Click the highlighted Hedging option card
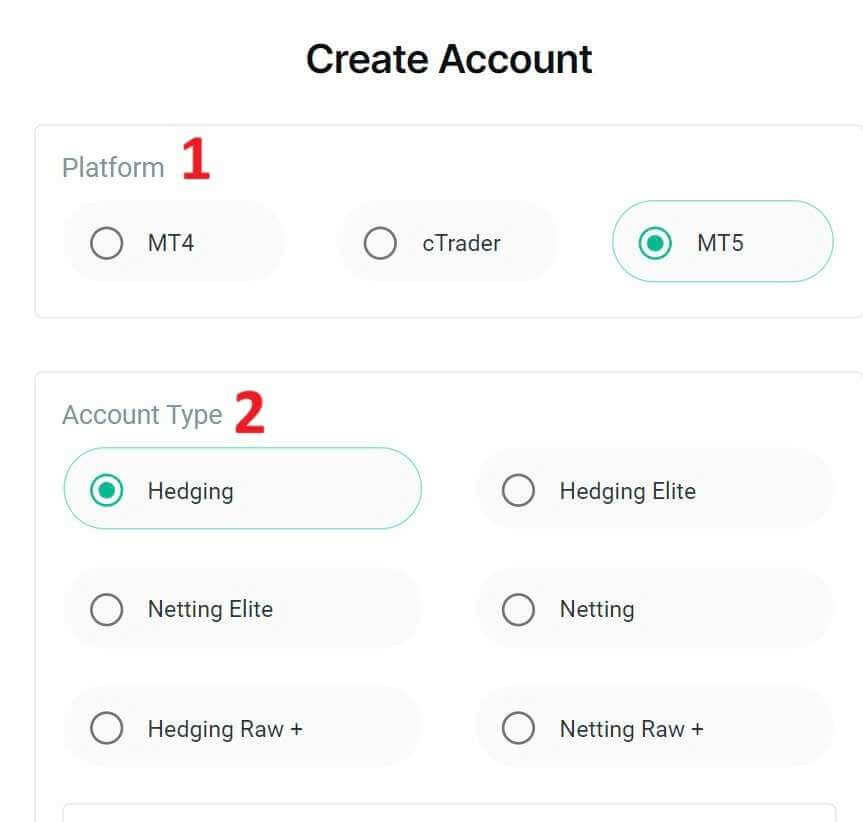This screenshot has height=822, width=863. [242, 490]
